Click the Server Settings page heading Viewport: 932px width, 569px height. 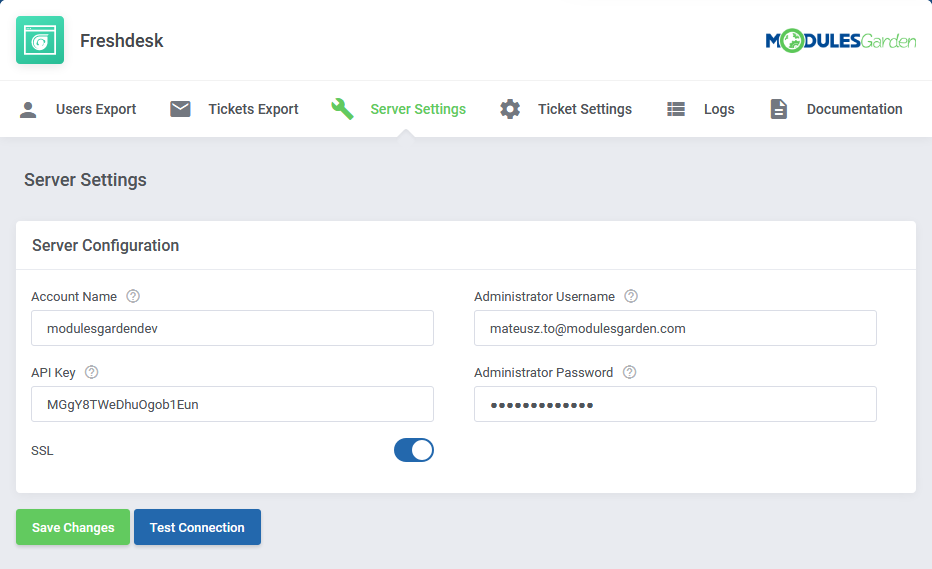[x=85, y=180]
